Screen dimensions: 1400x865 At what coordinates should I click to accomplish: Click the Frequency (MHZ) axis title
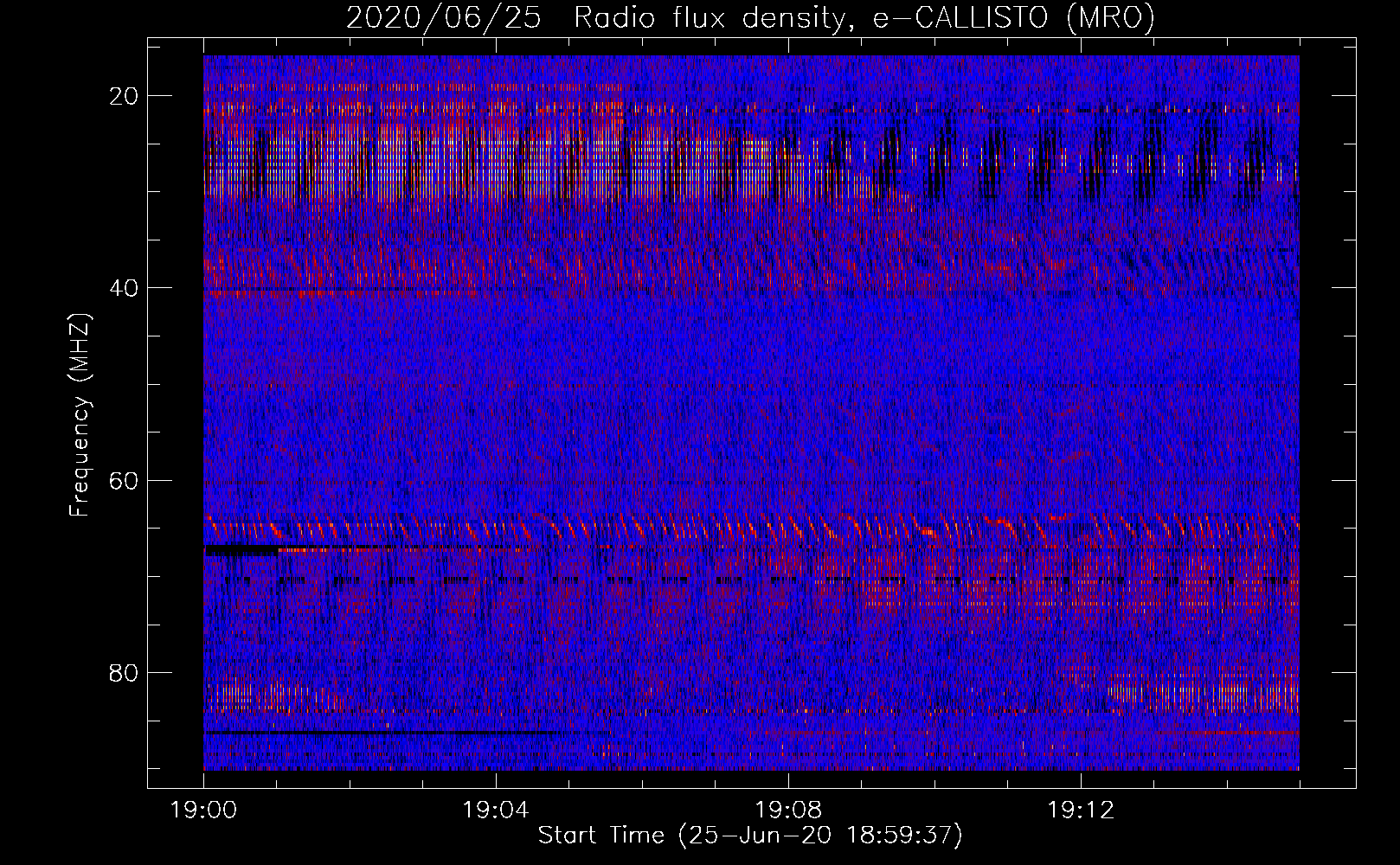pos(80,415)
